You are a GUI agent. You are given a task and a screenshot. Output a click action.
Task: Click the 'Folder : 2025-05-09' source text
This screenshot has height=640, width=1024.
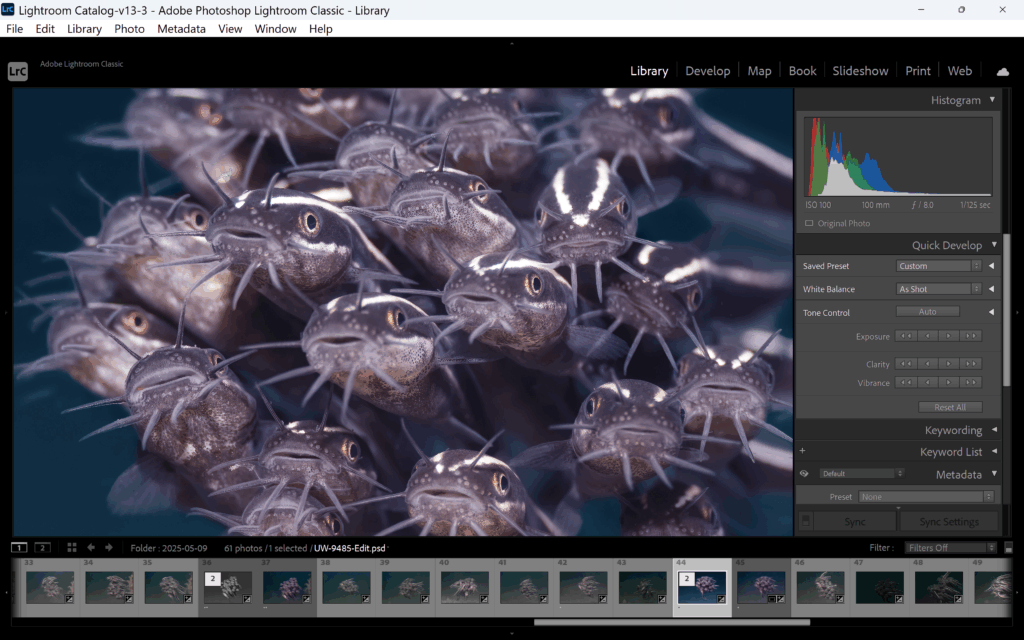(168, 548)
